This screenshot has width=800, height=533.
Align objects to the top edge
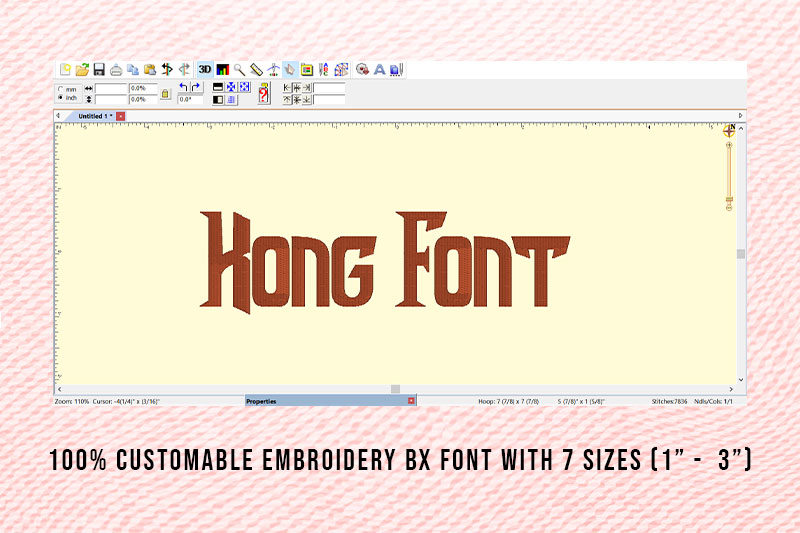287,99
